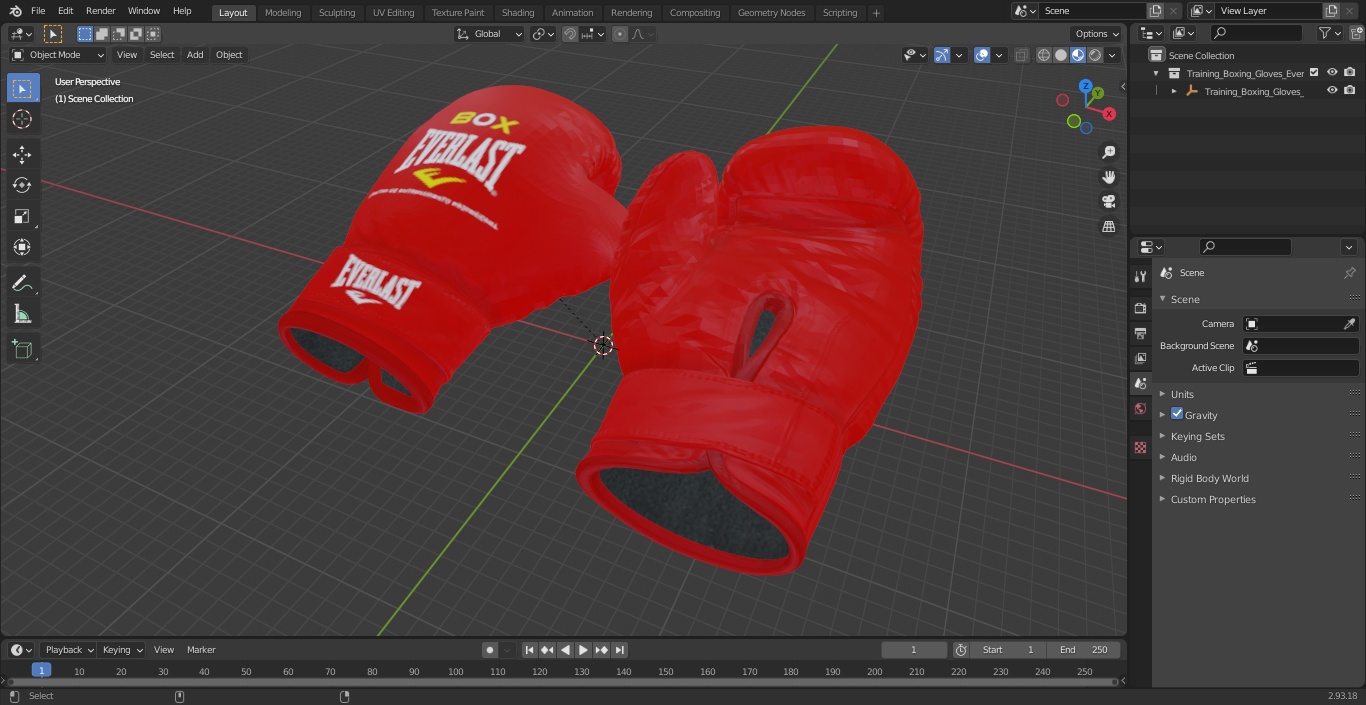Viewport: 1366px width, 705px height.
Task: Toggle auto keying record button
Action: point(490,650)
